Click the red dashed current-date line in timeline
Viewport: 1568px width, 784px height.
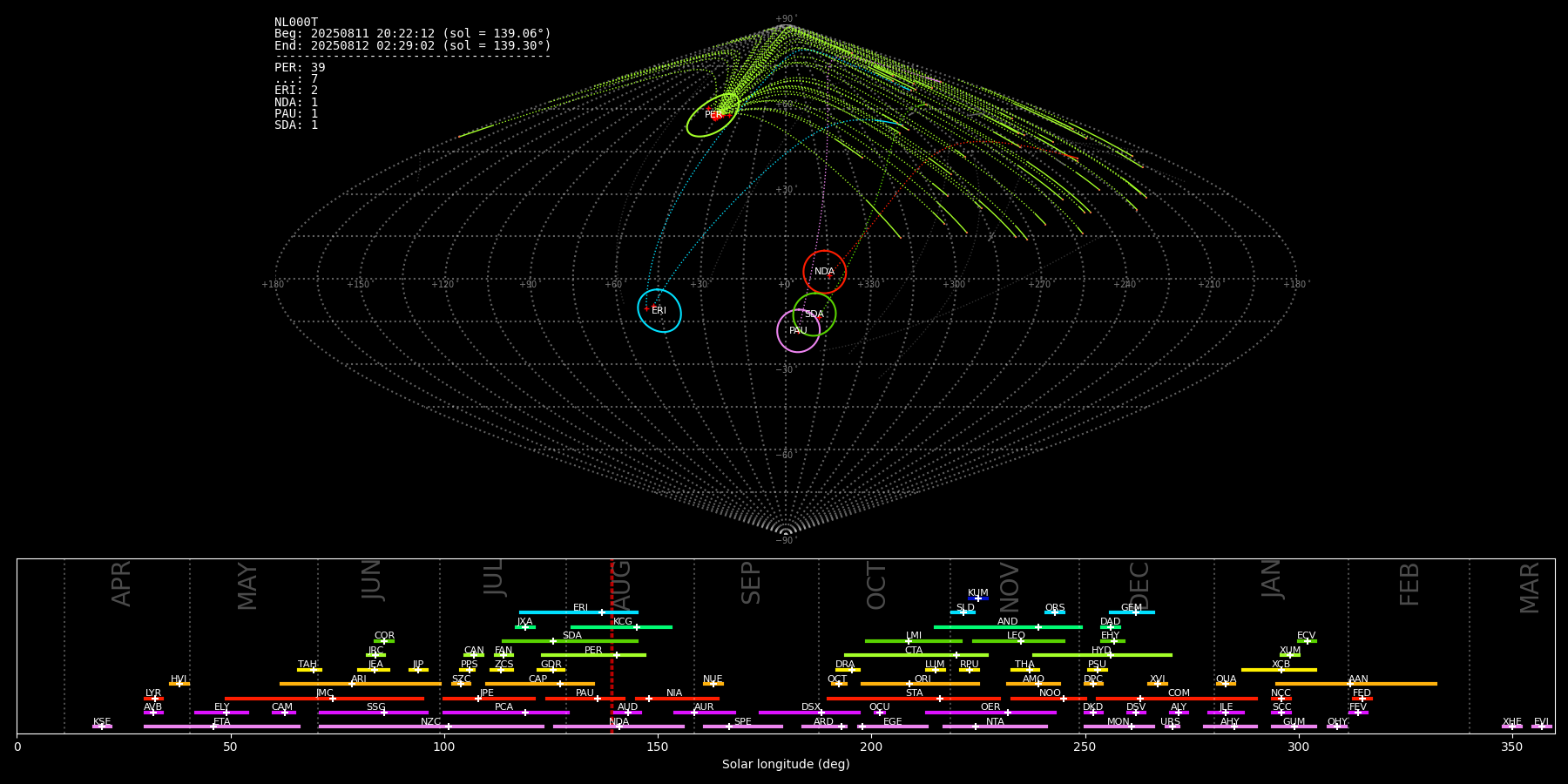(x=612, y=645)
